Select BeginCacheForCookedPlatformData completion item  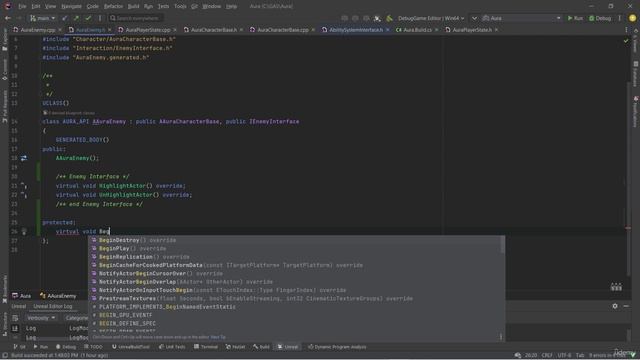(295, 265)
